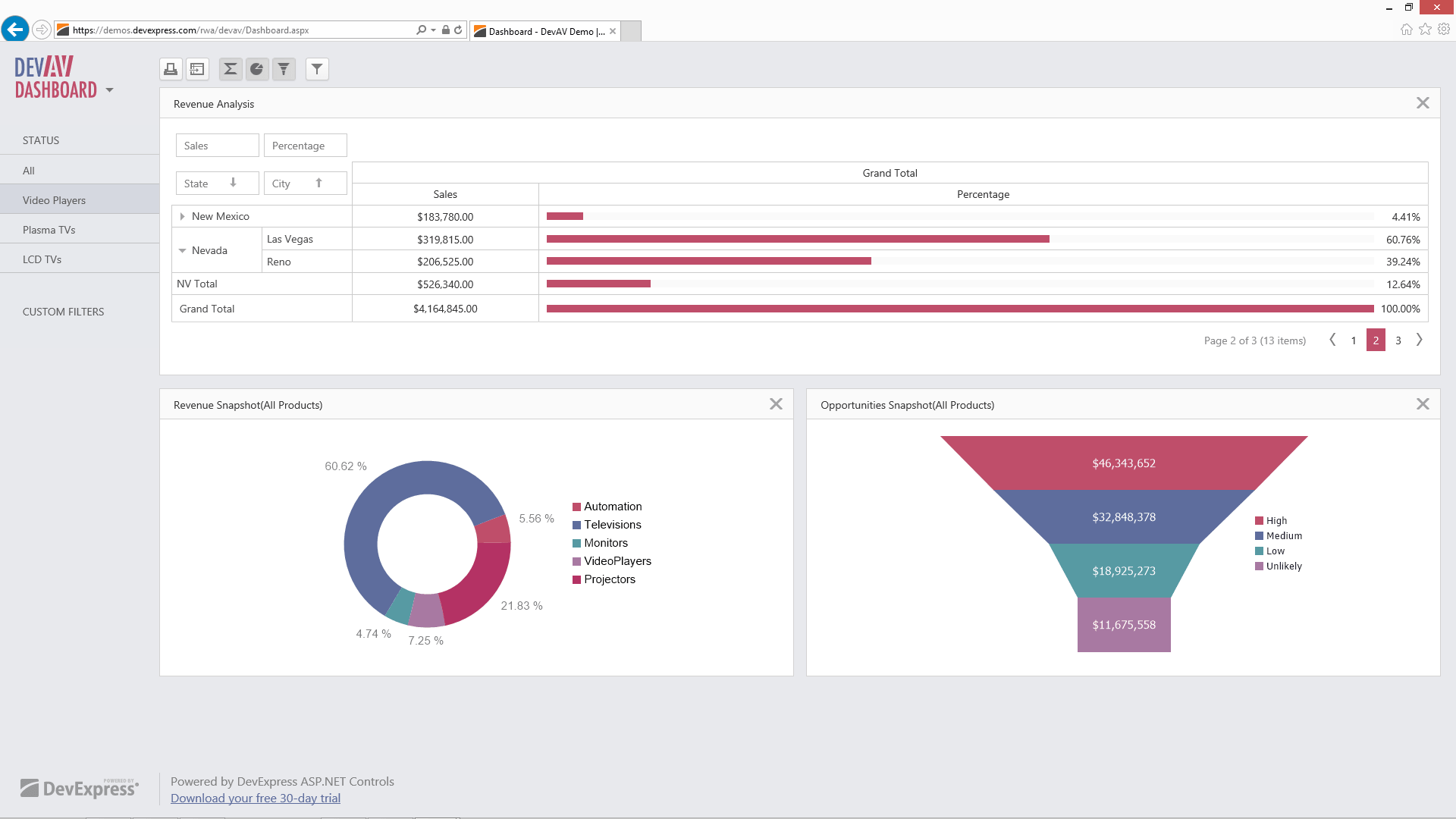Screen dimensions: 1456x819
Task: Click the filter funnel toolbar icon
Action: pos(317,69)
